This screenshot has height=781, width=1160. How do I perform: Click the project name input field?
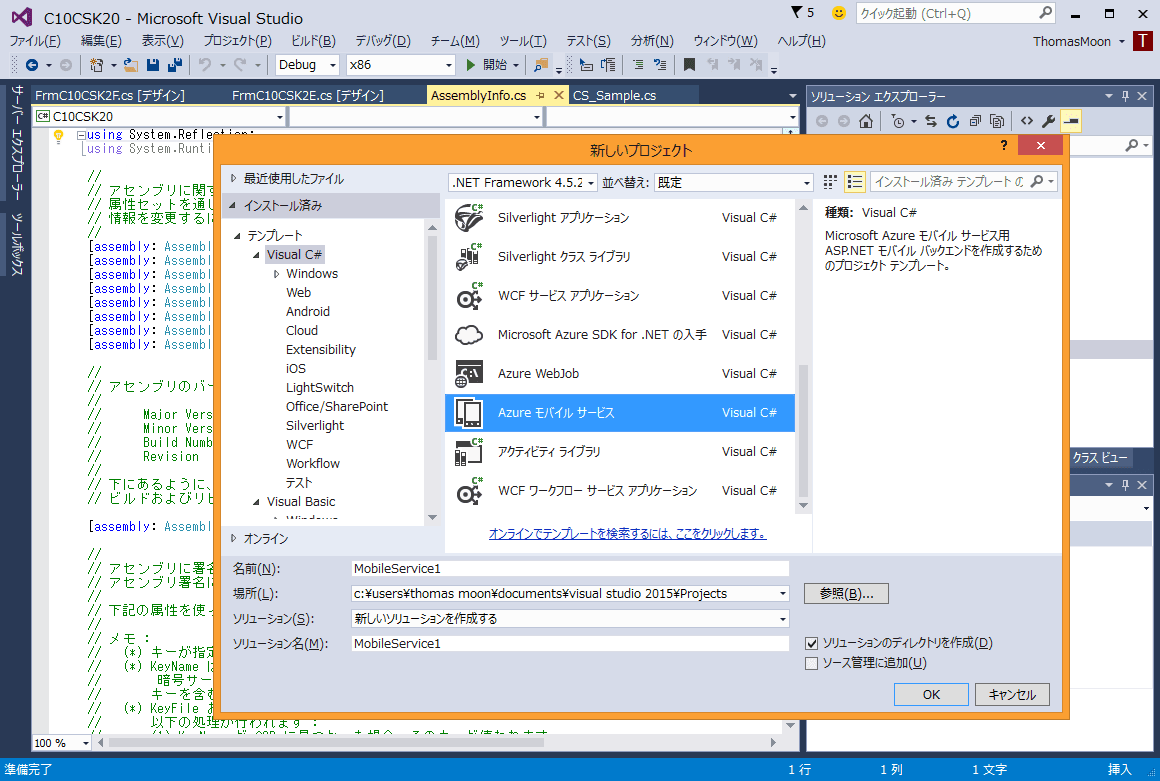point(570,569)
